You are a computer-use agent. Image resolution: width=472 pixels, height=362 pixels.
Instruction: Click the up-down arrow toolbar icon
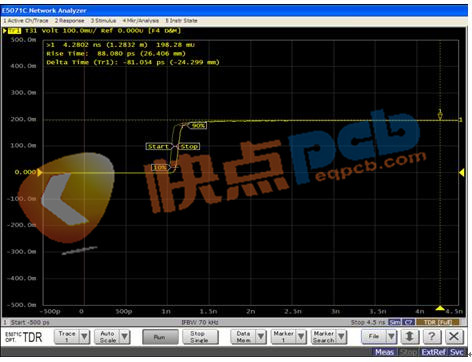click(x=409, y=337)
